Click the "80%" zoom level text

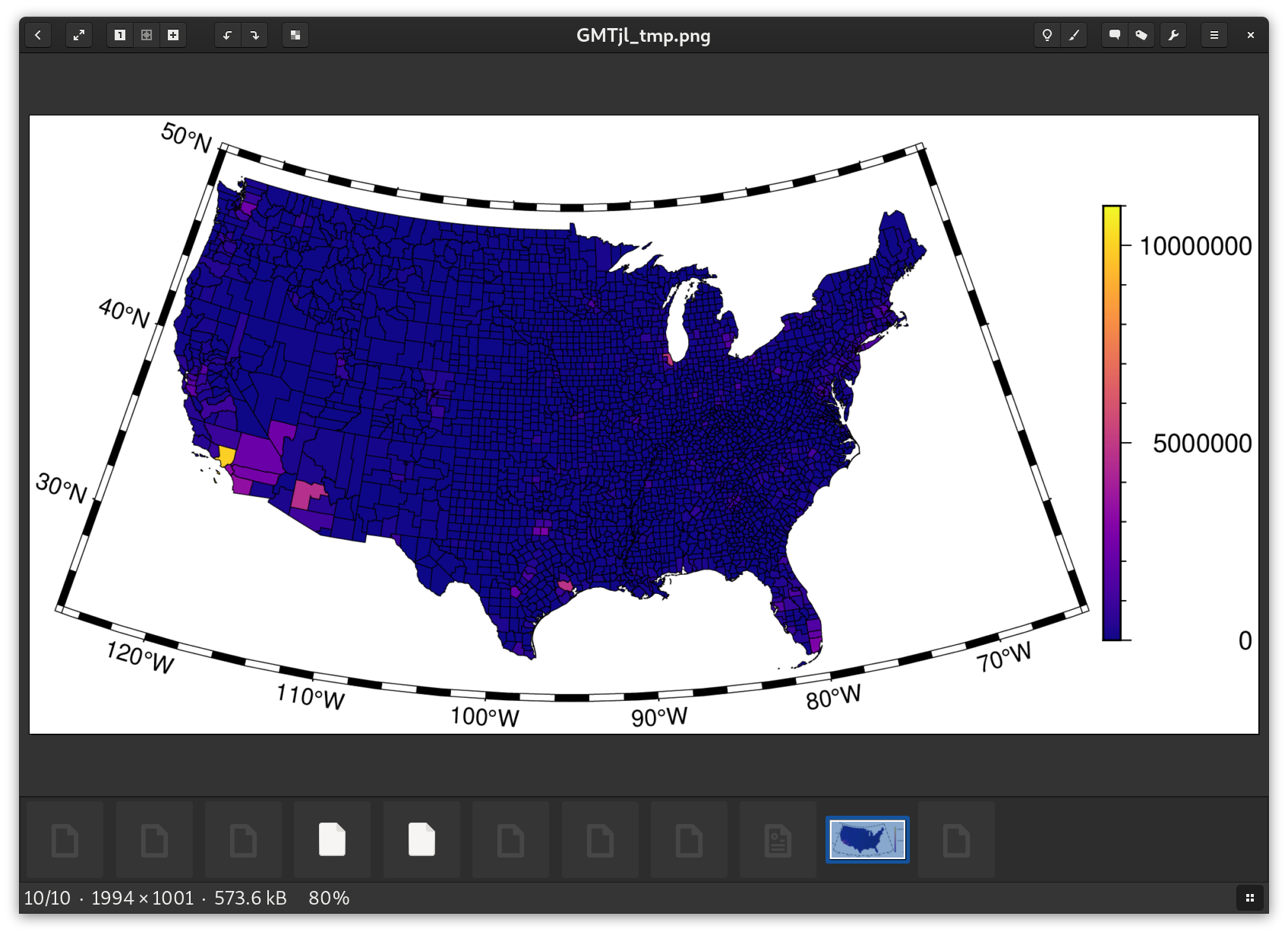329,898
